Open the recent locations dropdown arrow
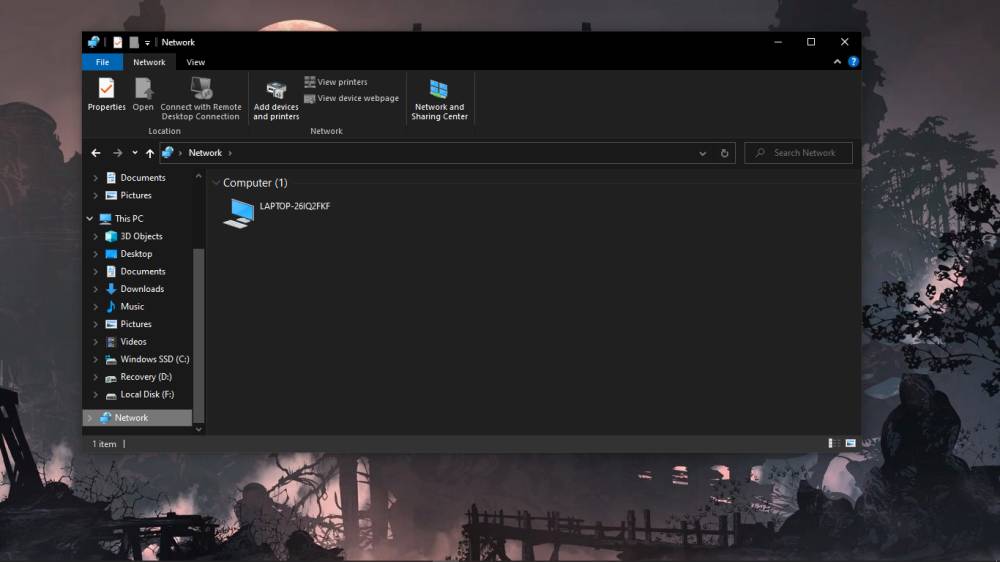 (x=135, y=153)
